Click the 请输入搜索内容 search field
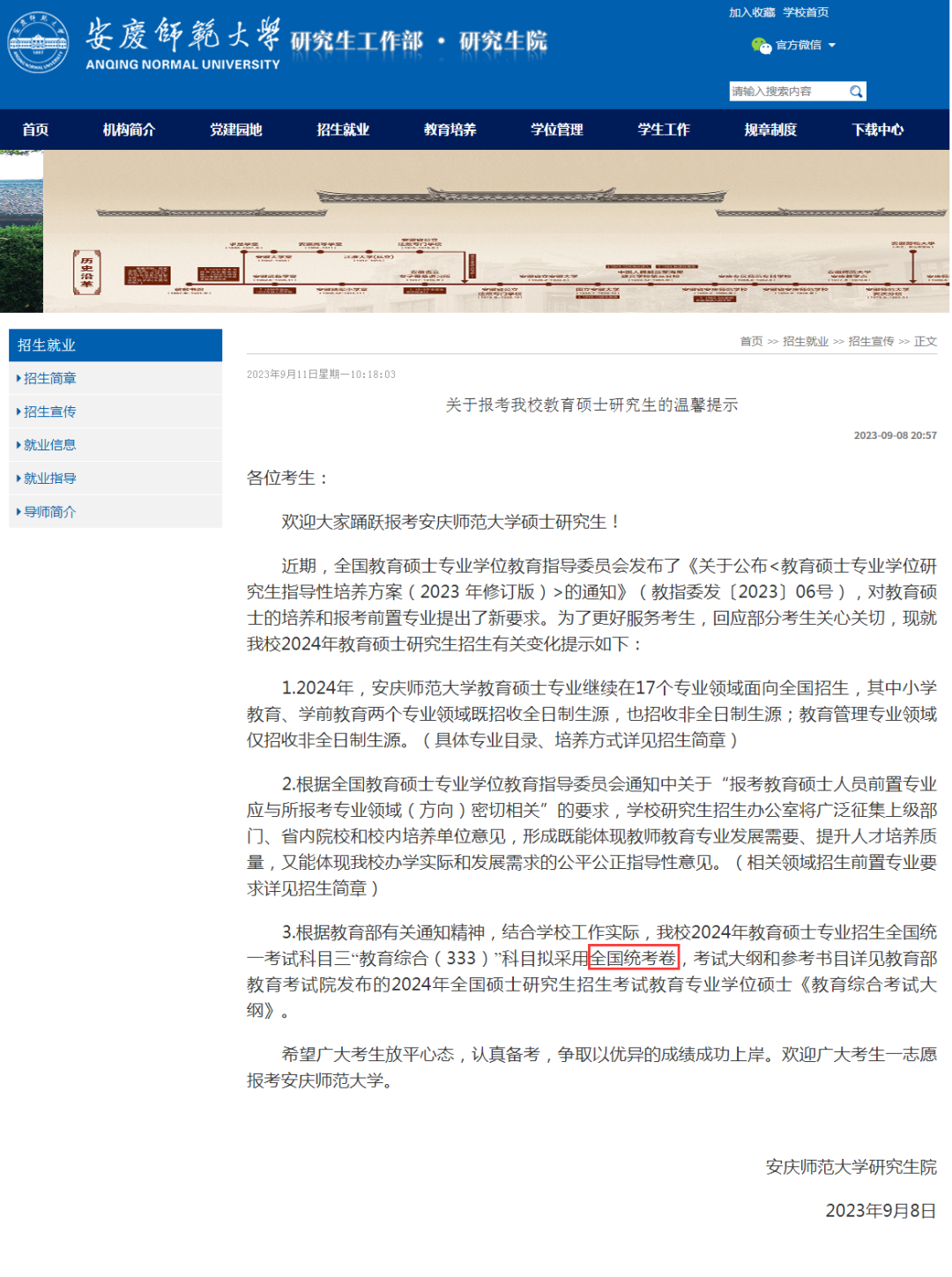The height and width of the screenshot is (1277, 952). [789, 92]
